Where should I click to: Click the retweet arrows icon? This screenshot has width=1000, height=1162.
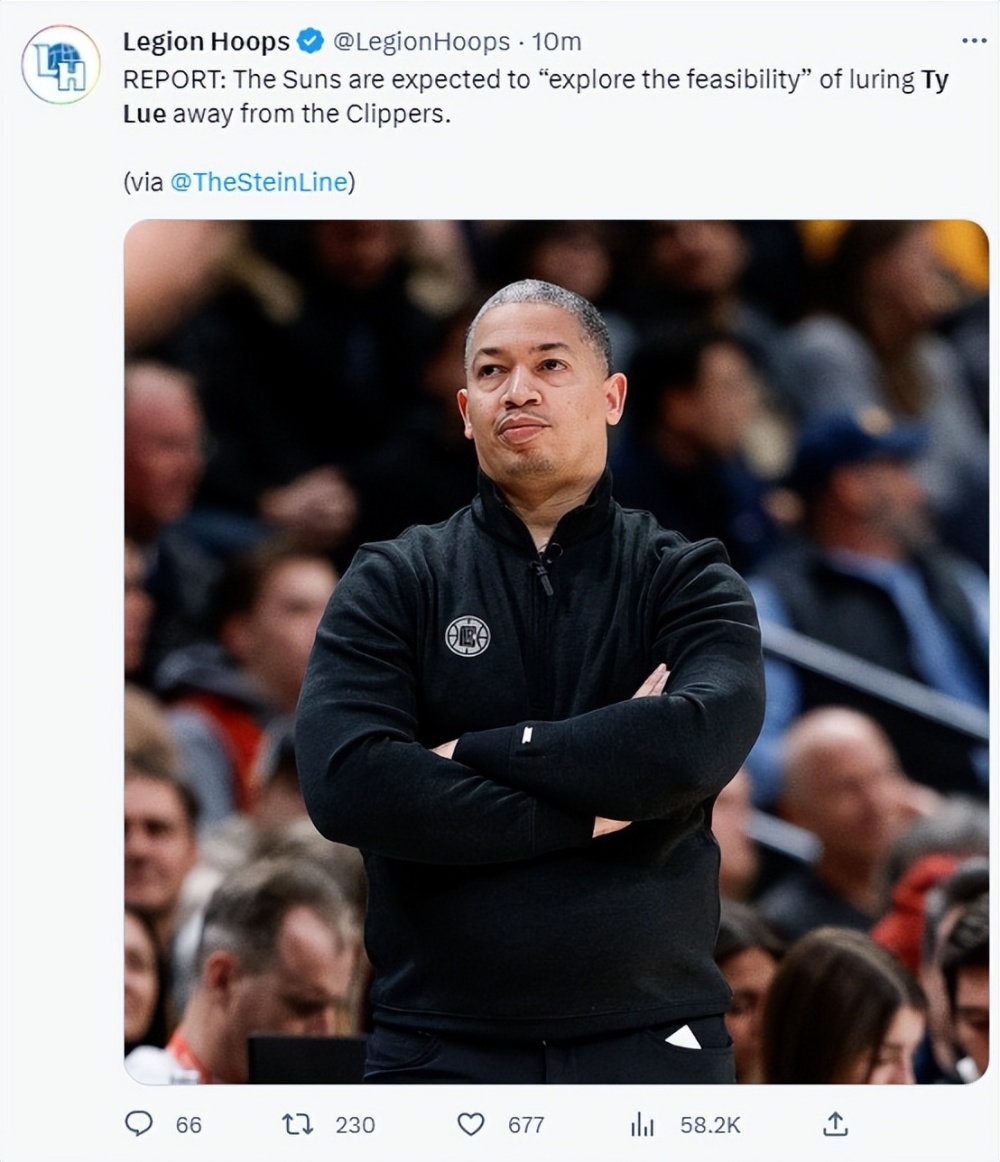coord(298,1124)
